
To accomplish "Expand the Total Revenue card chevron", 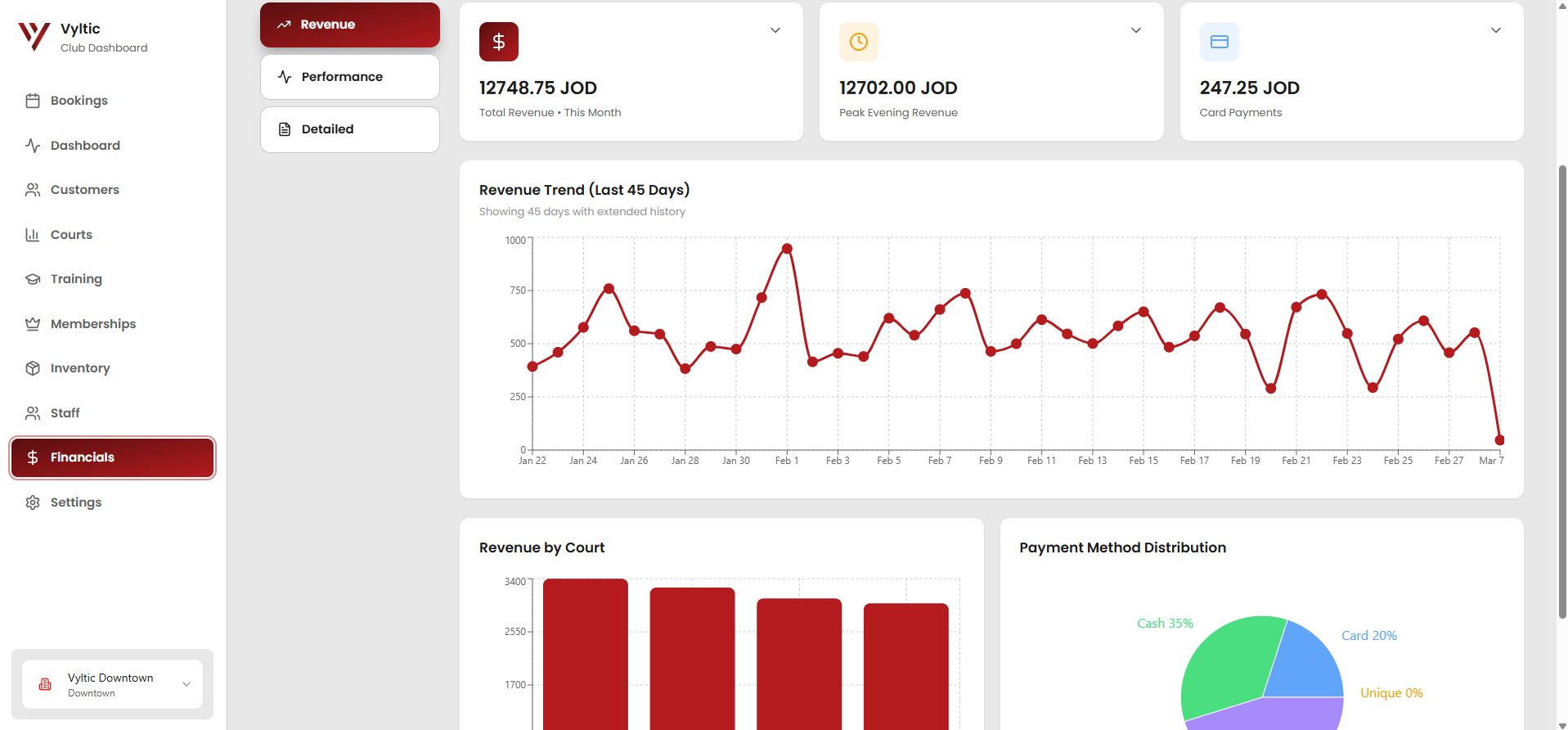I will point(775,30).
